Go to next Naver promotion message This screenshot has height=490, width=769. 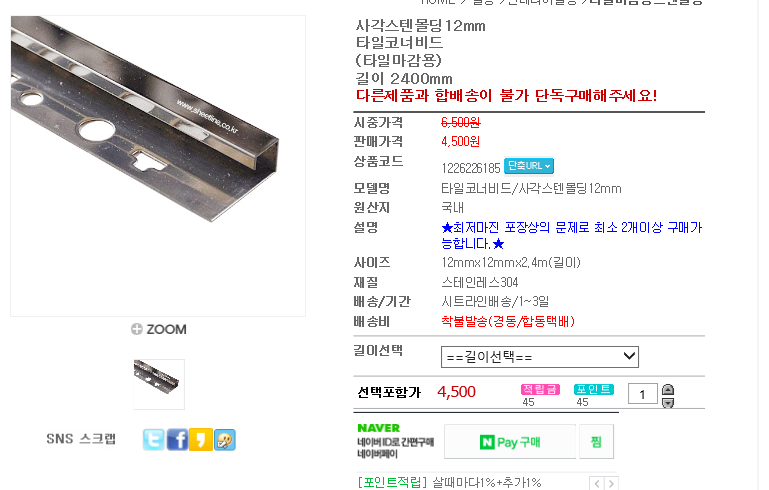coord(611,484)
